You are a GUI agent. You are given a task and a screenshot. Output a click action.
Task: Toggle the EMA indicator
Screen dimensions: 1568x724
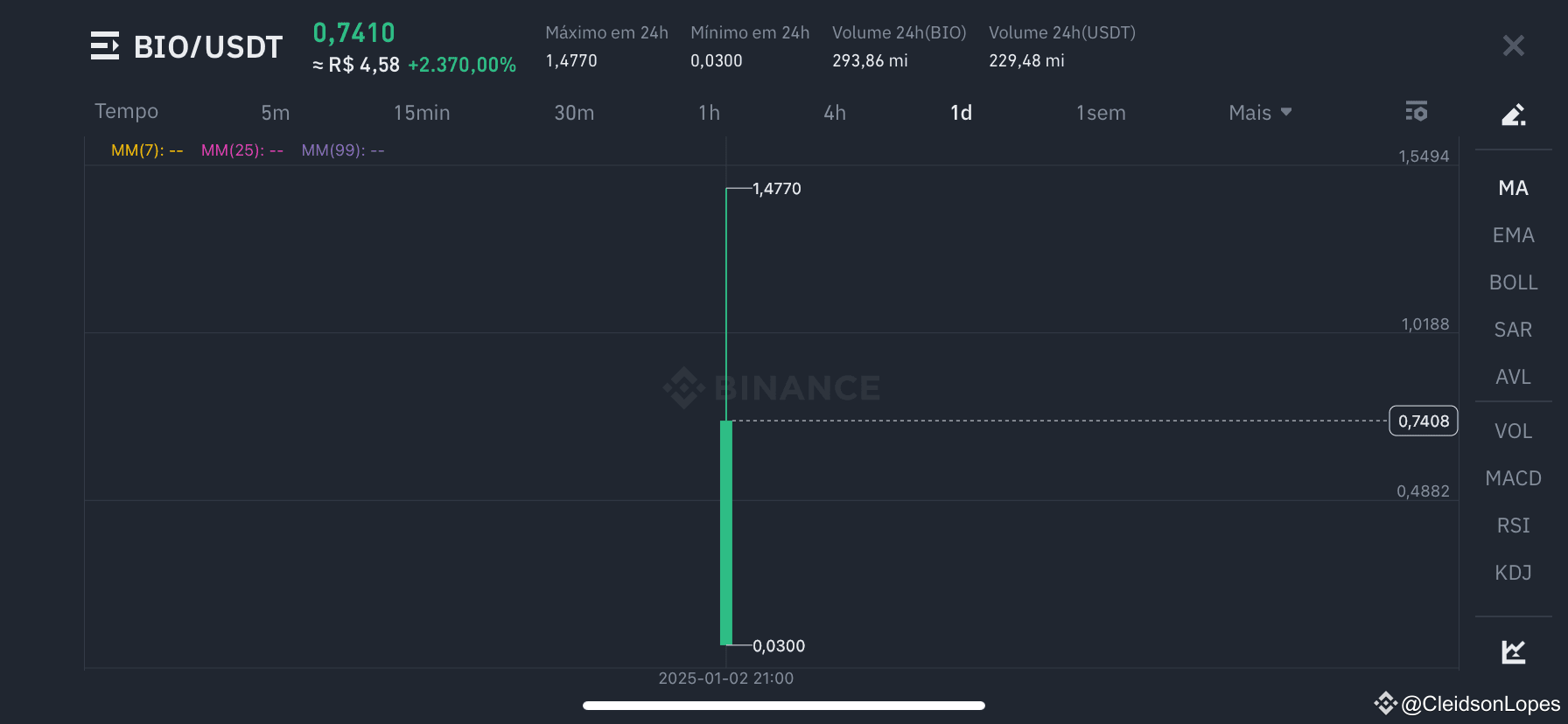pyautogui.click(x=1513, y=235)
